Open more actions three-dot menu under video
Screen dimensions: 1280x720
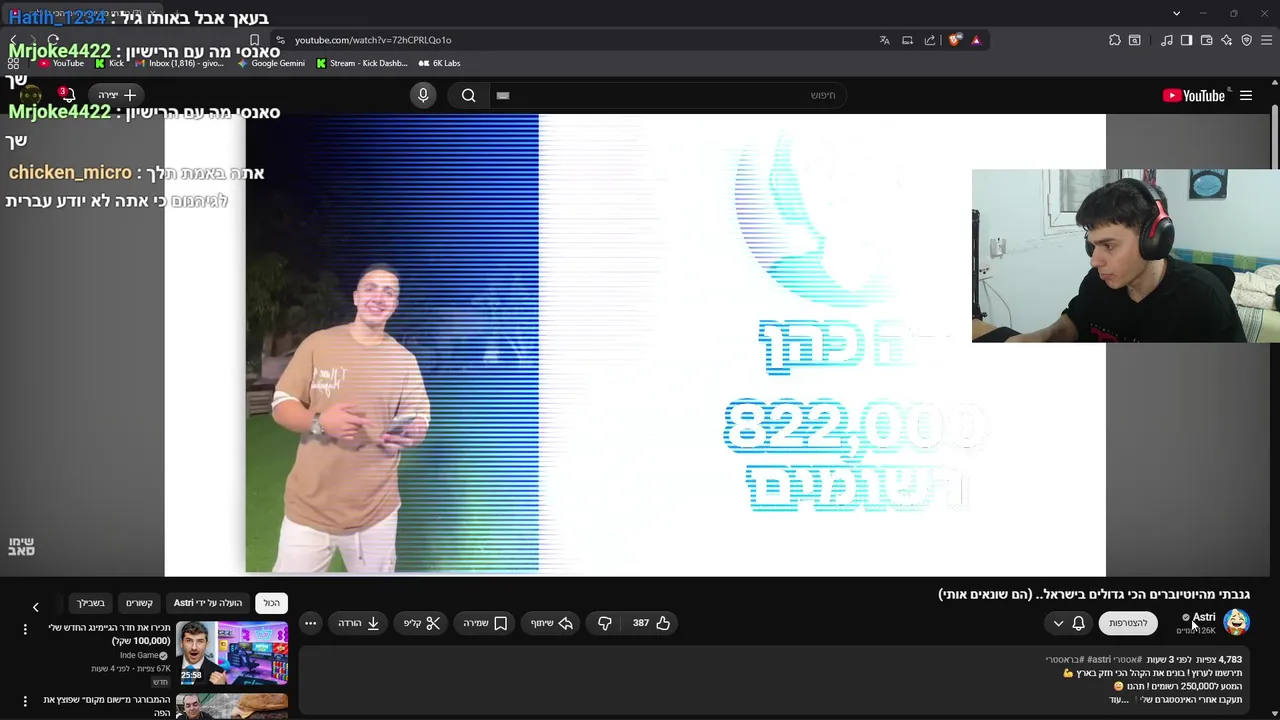pos(310,623)
